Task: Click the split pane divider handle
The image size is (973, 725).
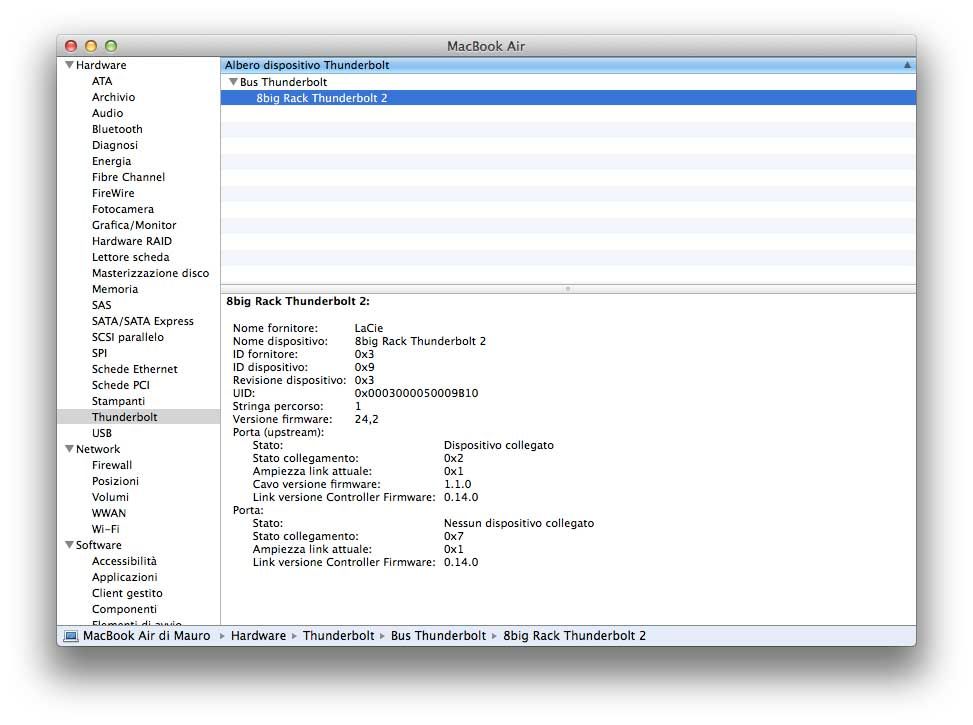Action: 568,288
